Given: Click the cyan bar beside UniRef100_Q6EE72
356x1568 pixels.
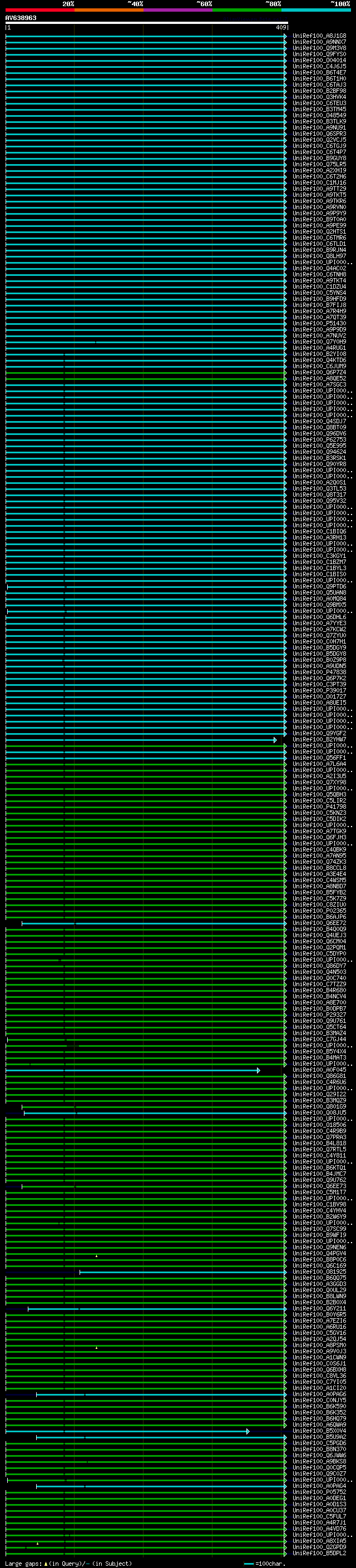Looking at the screenshot, I should tap(154, 923).
